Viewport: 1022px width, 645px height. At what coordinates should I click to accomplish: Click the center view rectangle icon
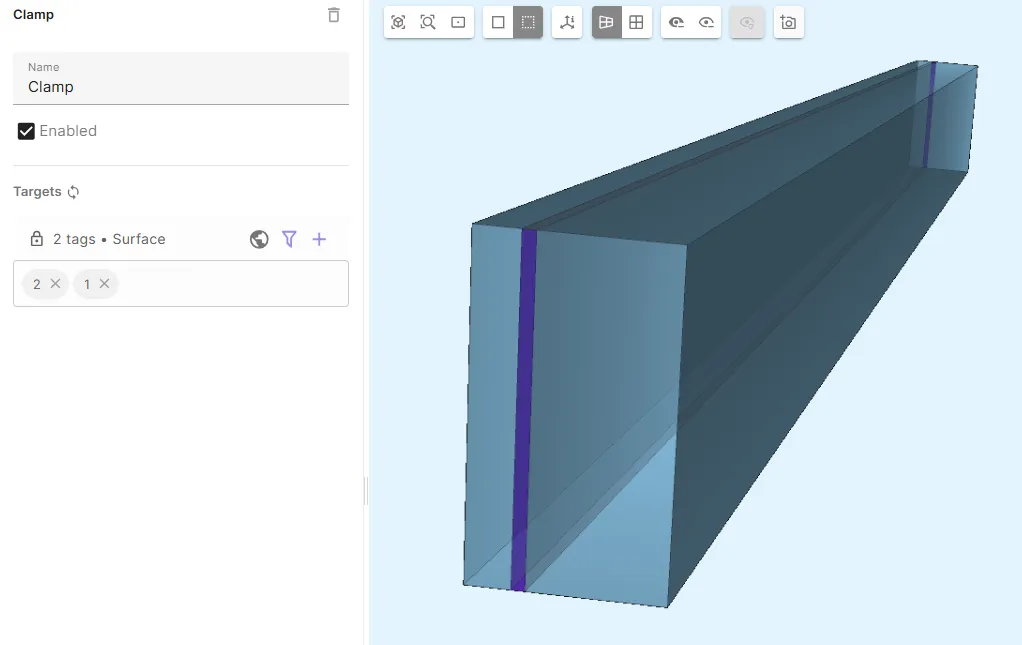pyautogui.click(x=458, y=22)
